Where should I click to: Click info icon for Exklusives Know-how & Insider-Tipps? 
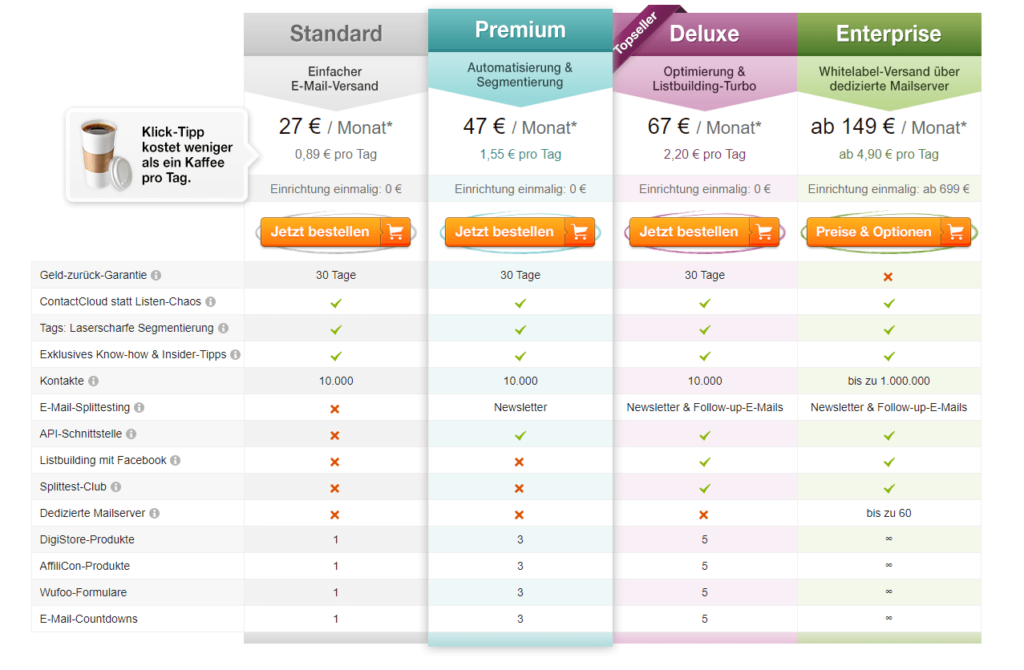[236, 355]
